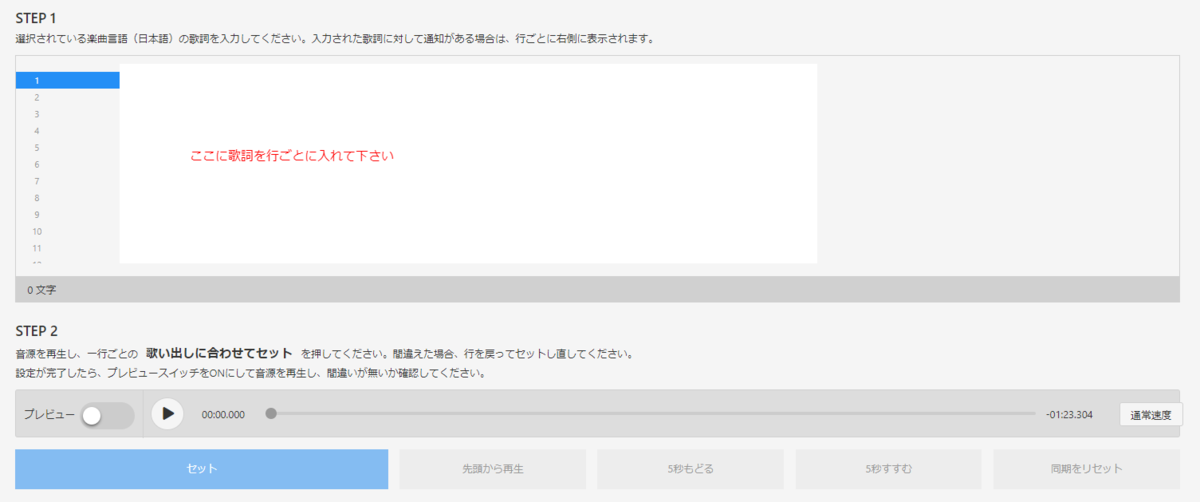1200x502 pixels.
Task: Click the 0 文字 character count bar
Action: 597,290
